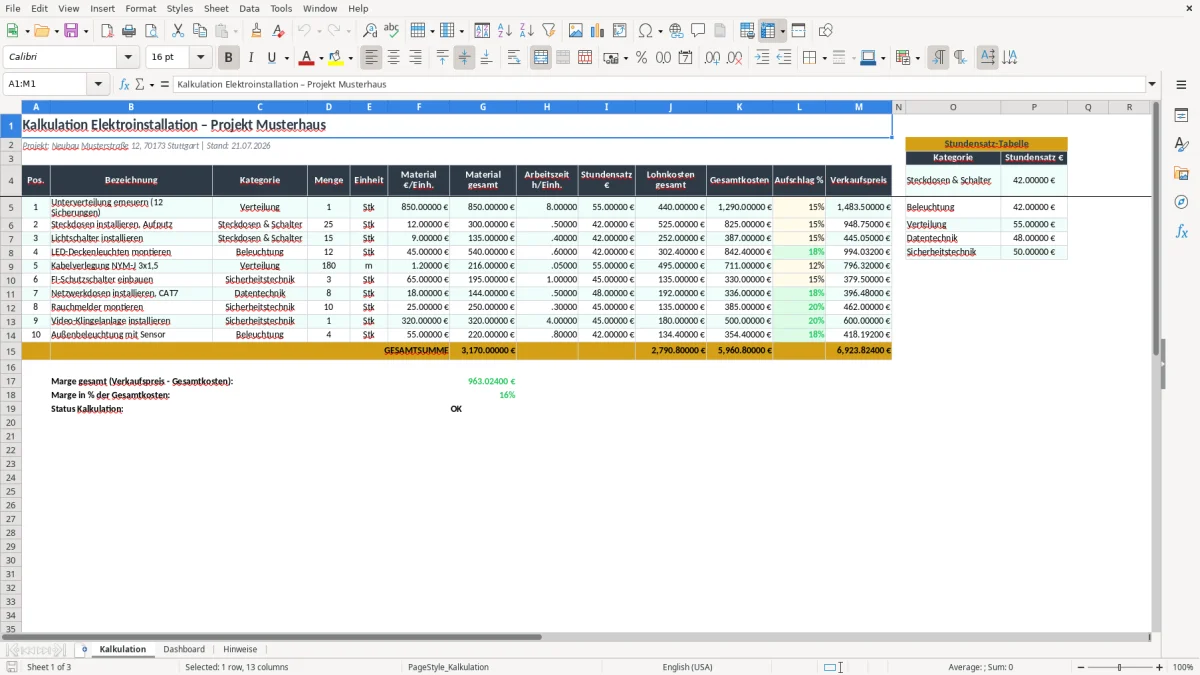Click the Print icon
This screenshot has width=1200, height=675.
click(x=129, y=31)
